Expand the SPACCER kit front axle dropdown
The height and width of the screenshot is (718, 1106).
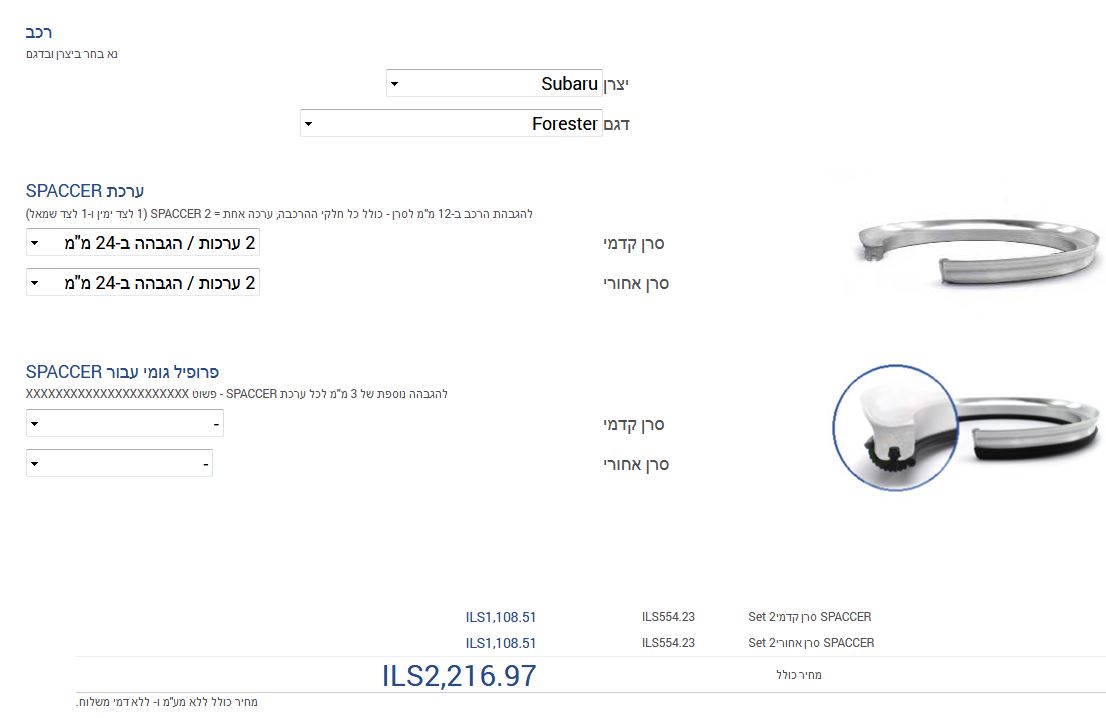[x=143, y=243]
